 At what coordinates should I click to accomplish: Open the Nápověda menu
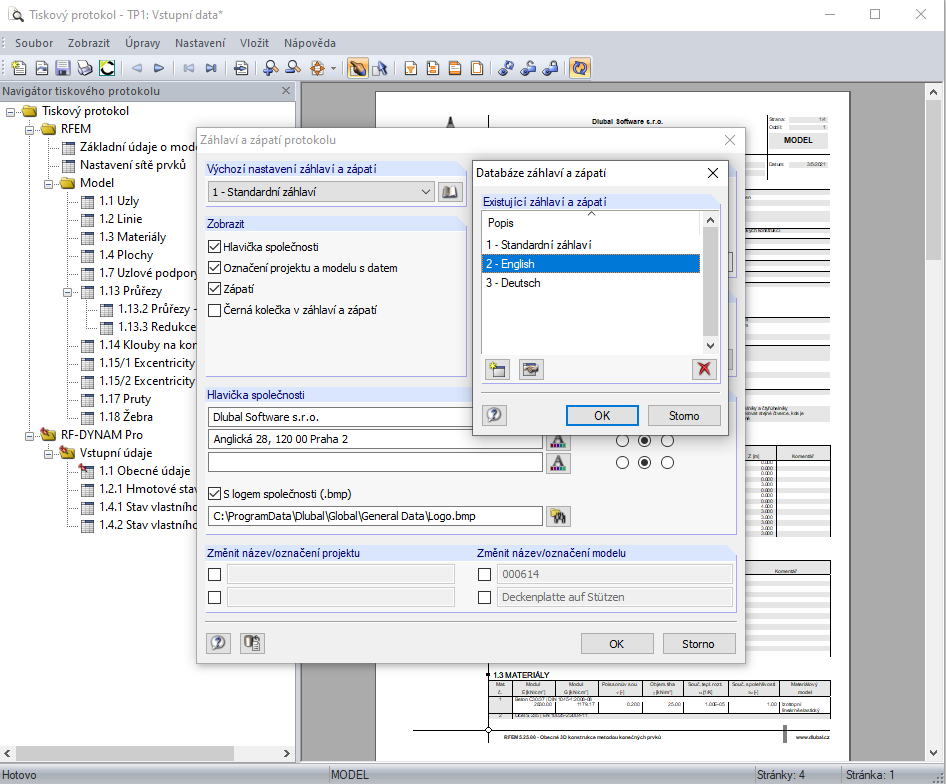(310, 43)
